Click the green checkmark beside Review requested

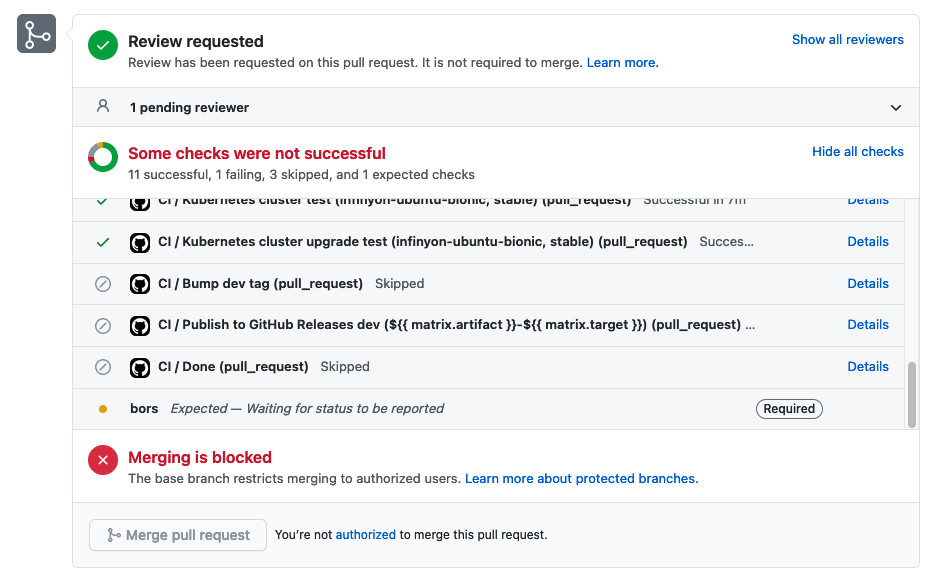[x=102, y=45]
